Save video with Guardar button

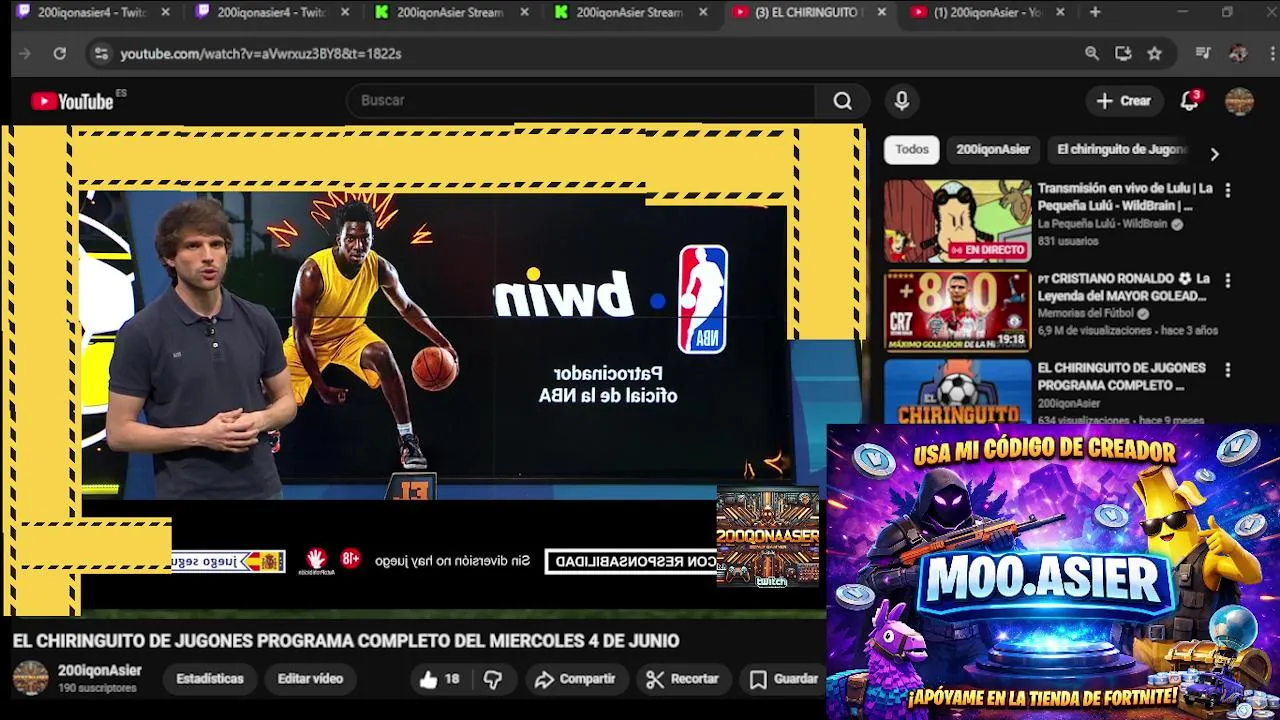pos(784,679)
